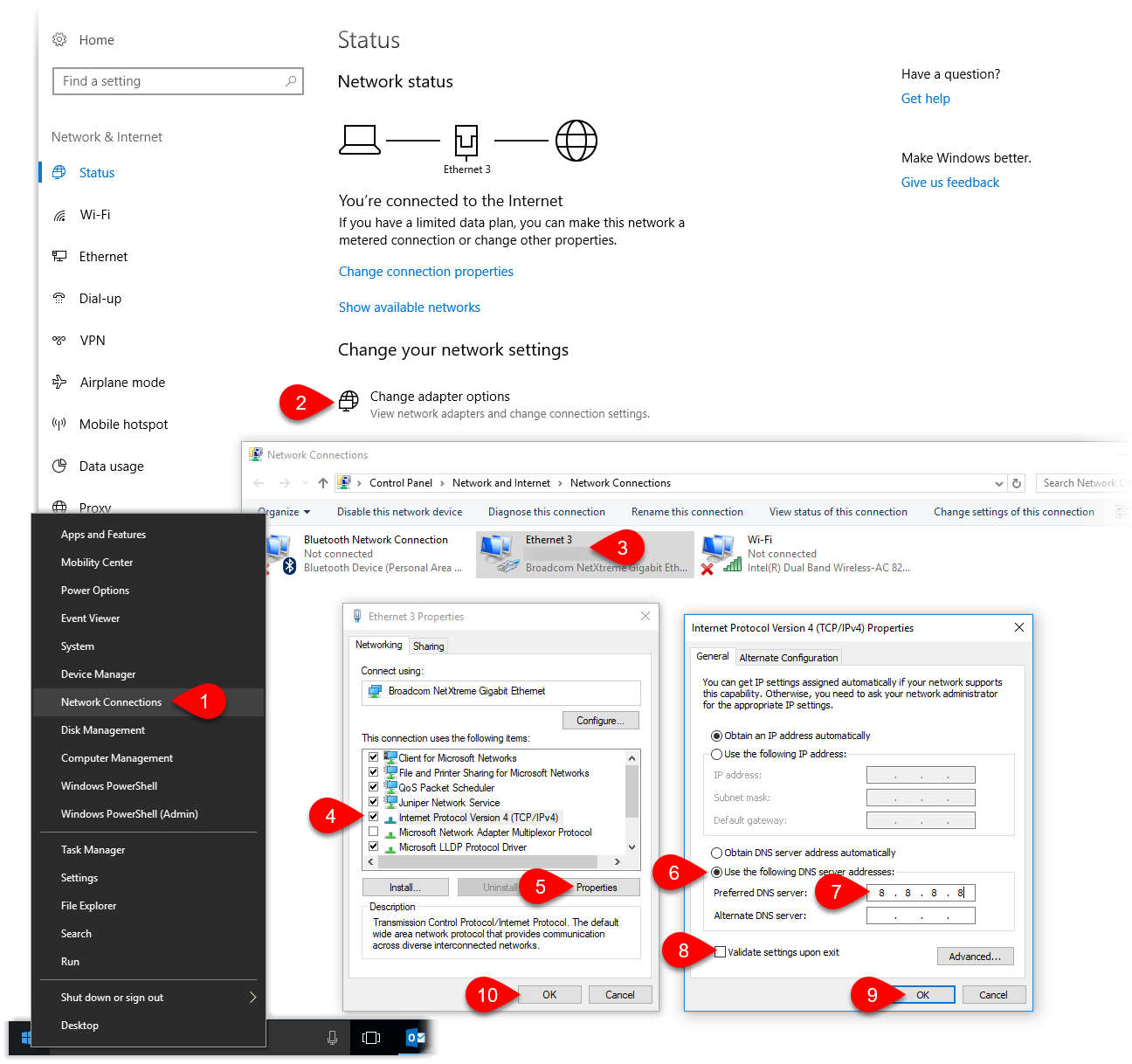Viewport: 1132px width, 1064px height.
Task: Select the Bluetooth Network Connection adapter icon
Action: click(x=280, y=554)
